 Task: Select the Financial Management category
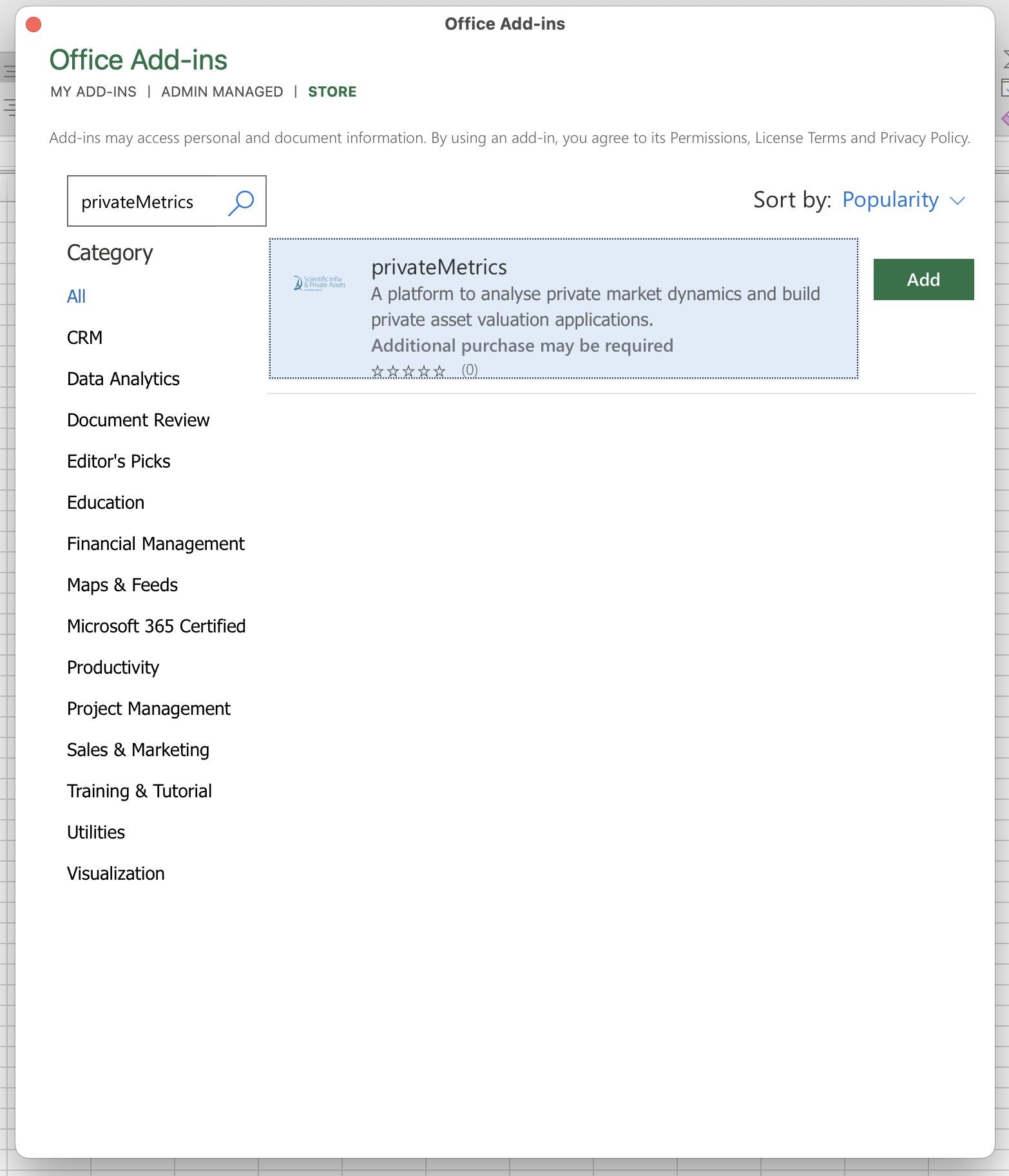tap(155, 544)
